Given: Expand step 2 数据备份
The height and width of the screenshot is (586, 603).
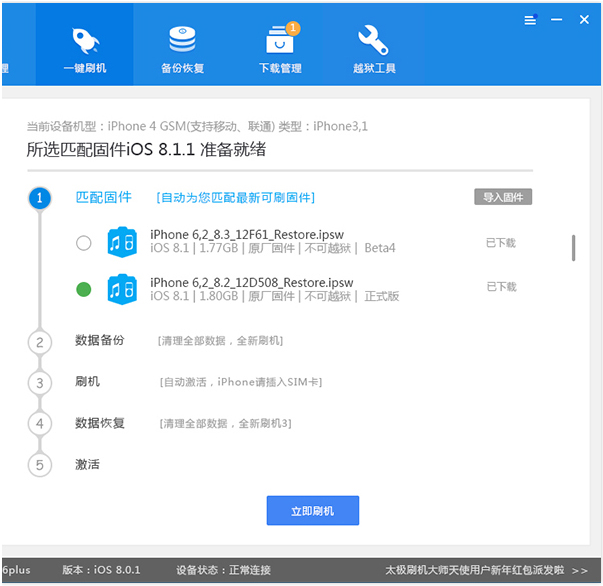Looking at the screenshot, I should coord(100,341).
